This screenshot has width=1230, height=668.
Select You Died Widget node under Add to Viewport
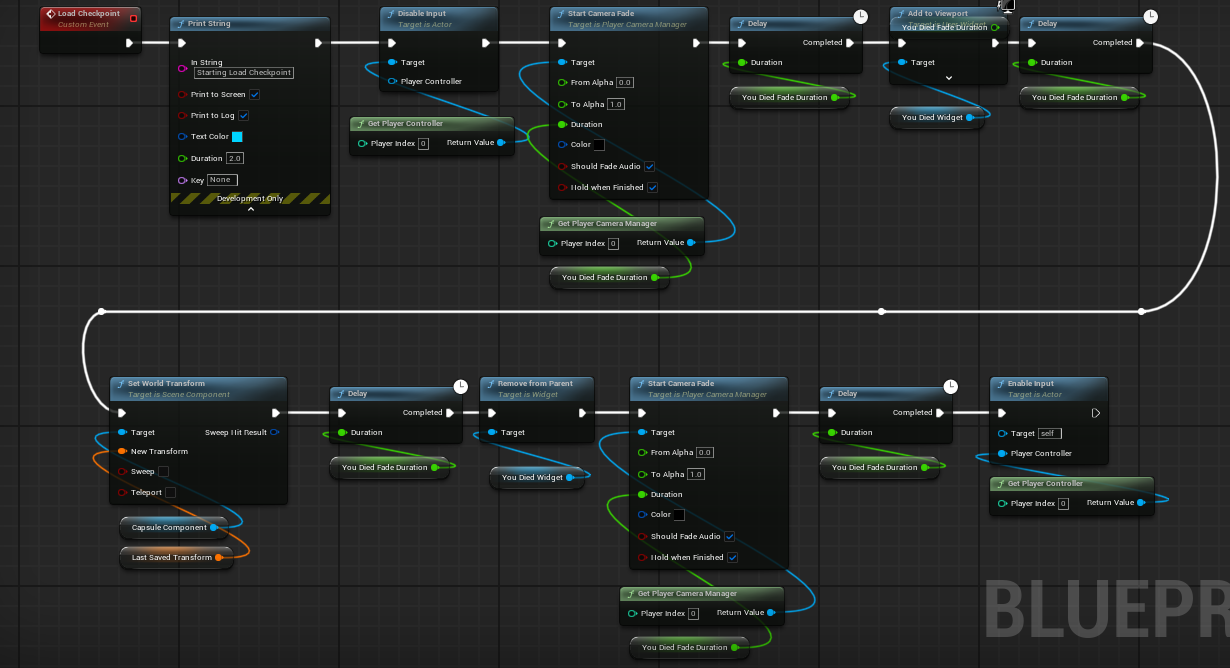[x=937, y=117]
